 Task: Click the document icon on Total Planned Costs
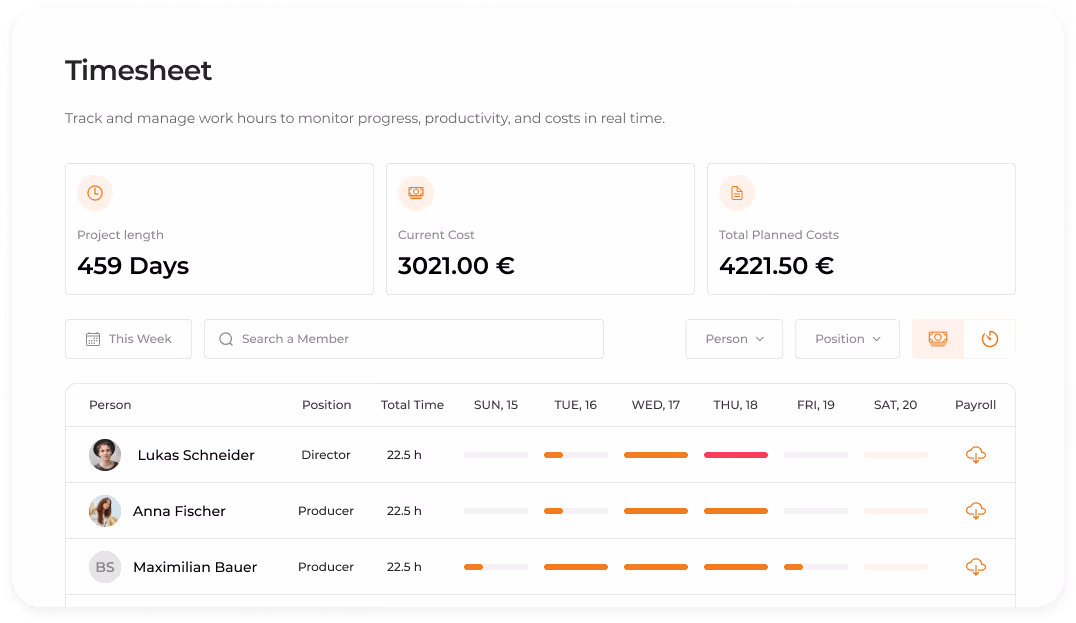pos(737,193)
